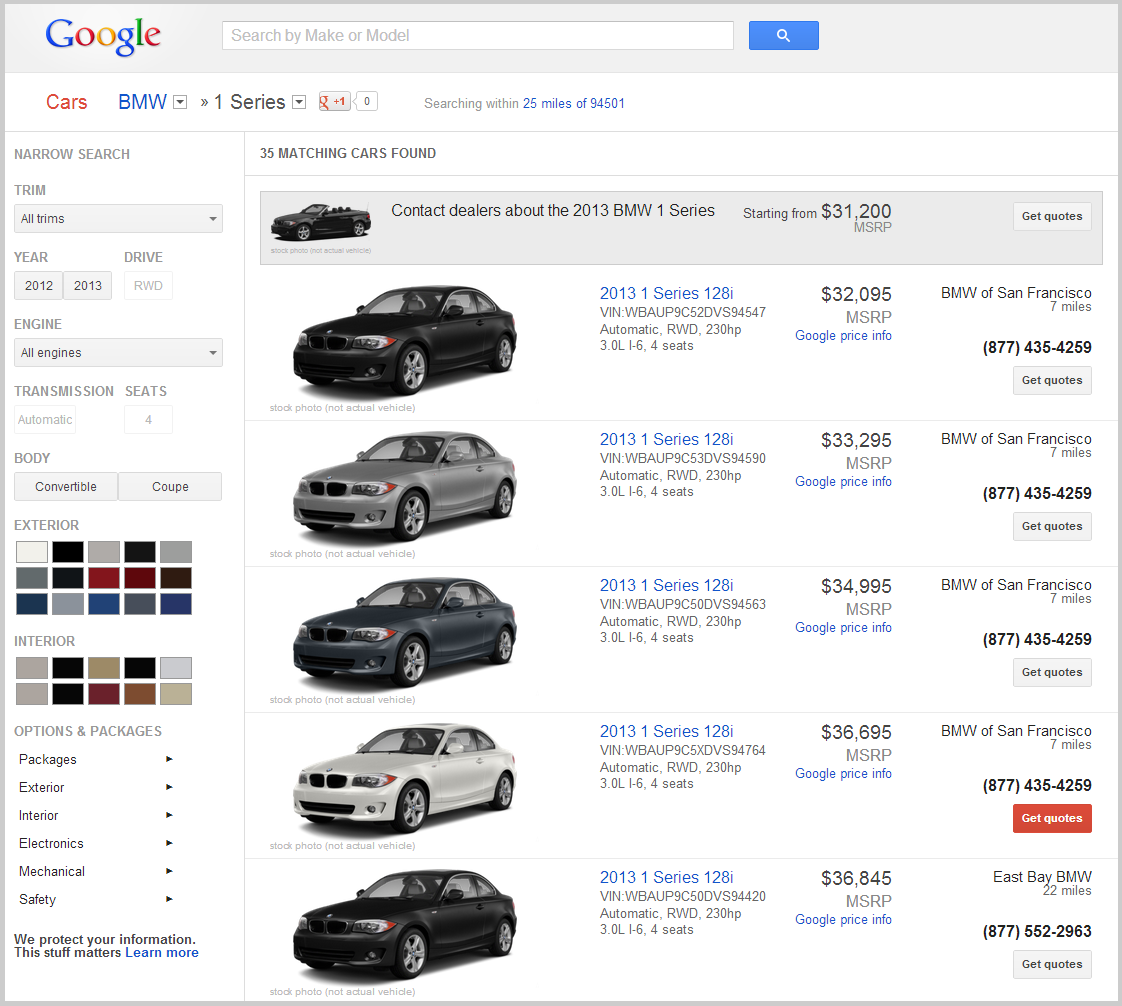1122x1006 pixels.
Task: Pick the white exterior color swatch
Action: 32,552
